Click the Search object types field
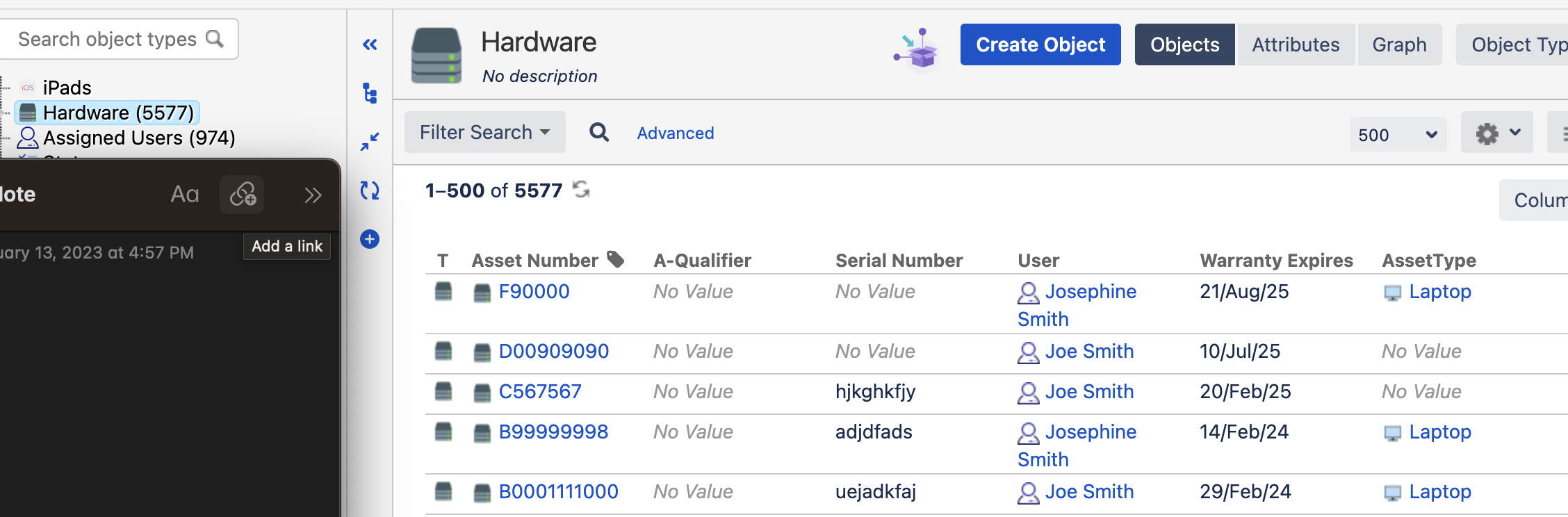1568x517 pixels. (x=119, y=39)
